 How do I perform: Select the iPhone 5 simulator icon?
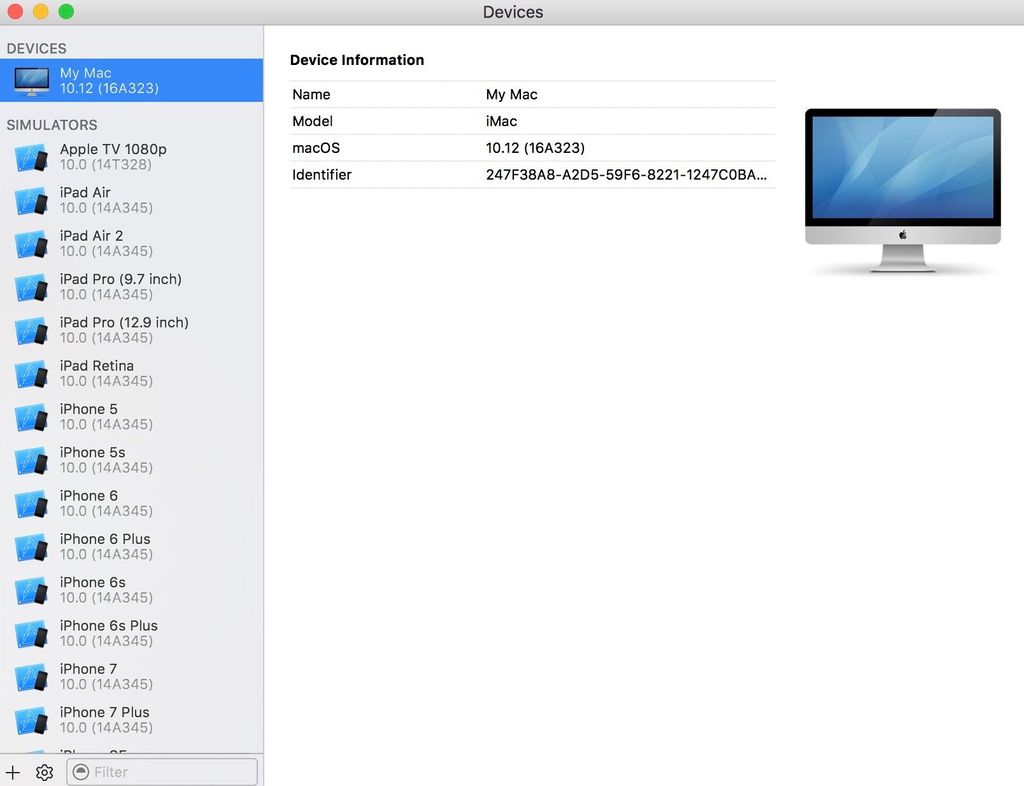click(31, 416)
